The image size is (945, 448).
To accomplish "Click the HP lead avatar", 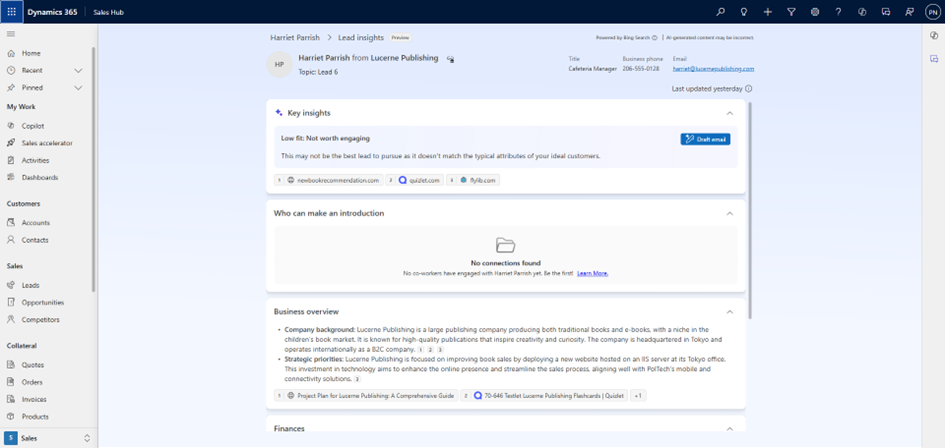I will [x=279, y=65].
